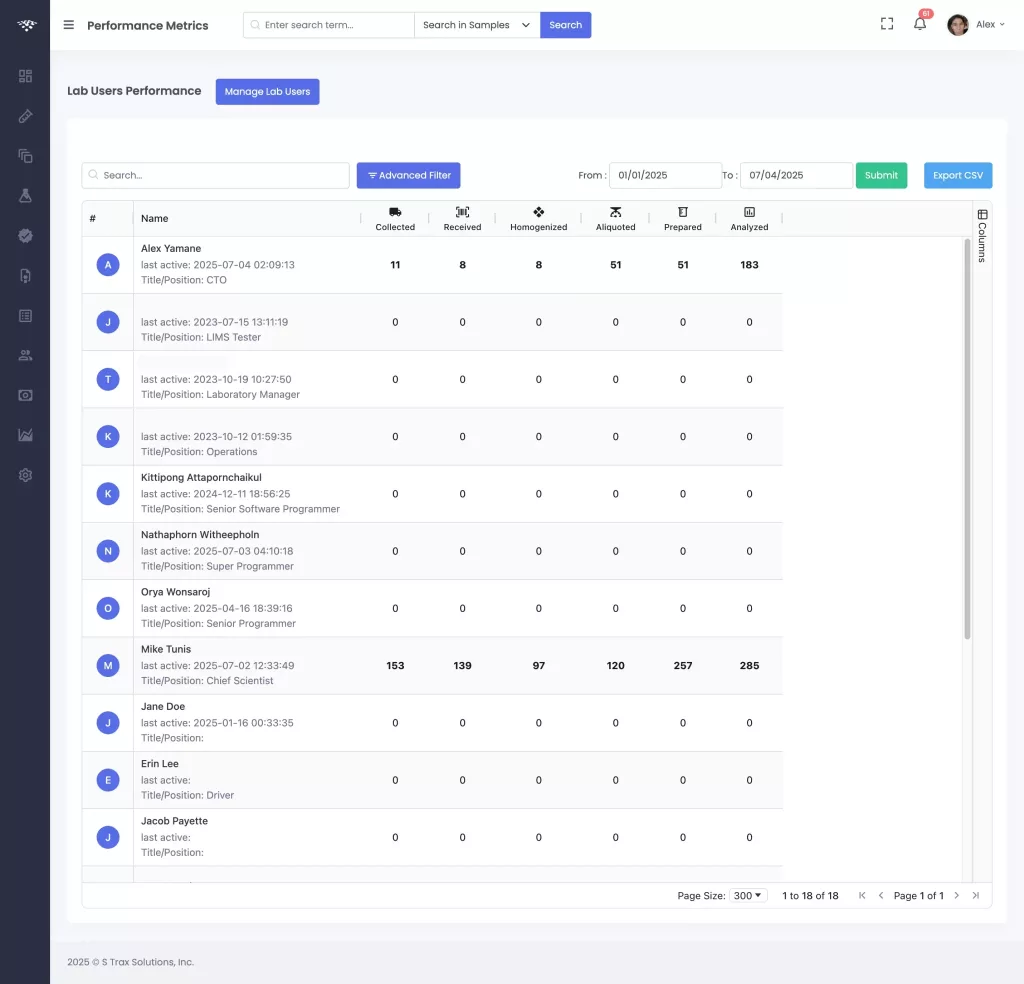
Task: Sort by the Homogenized column icon
Action: (539, 219)
